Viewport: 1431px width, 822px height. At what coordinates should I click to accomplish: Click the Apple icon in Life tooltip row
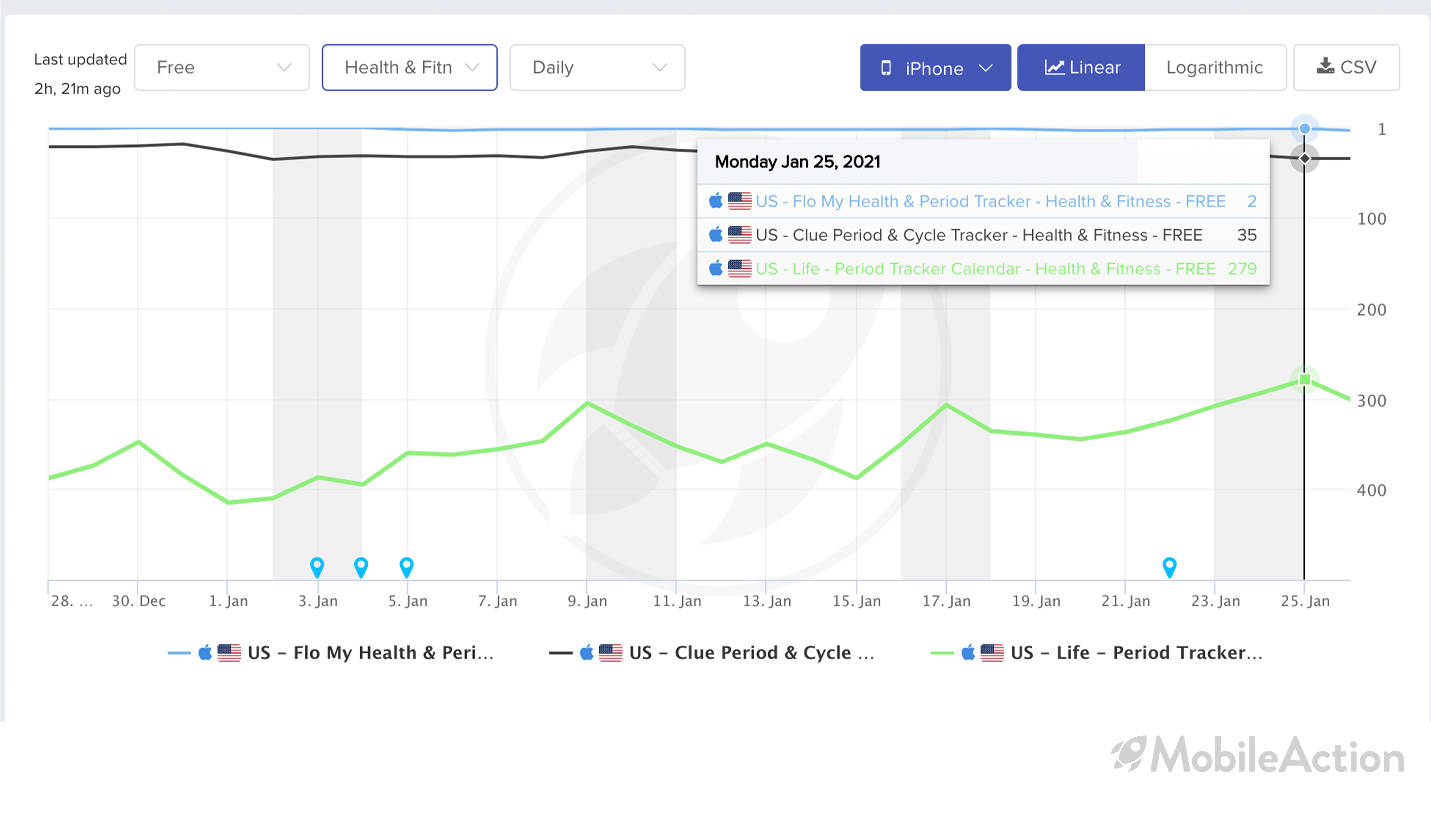point(715,269)
